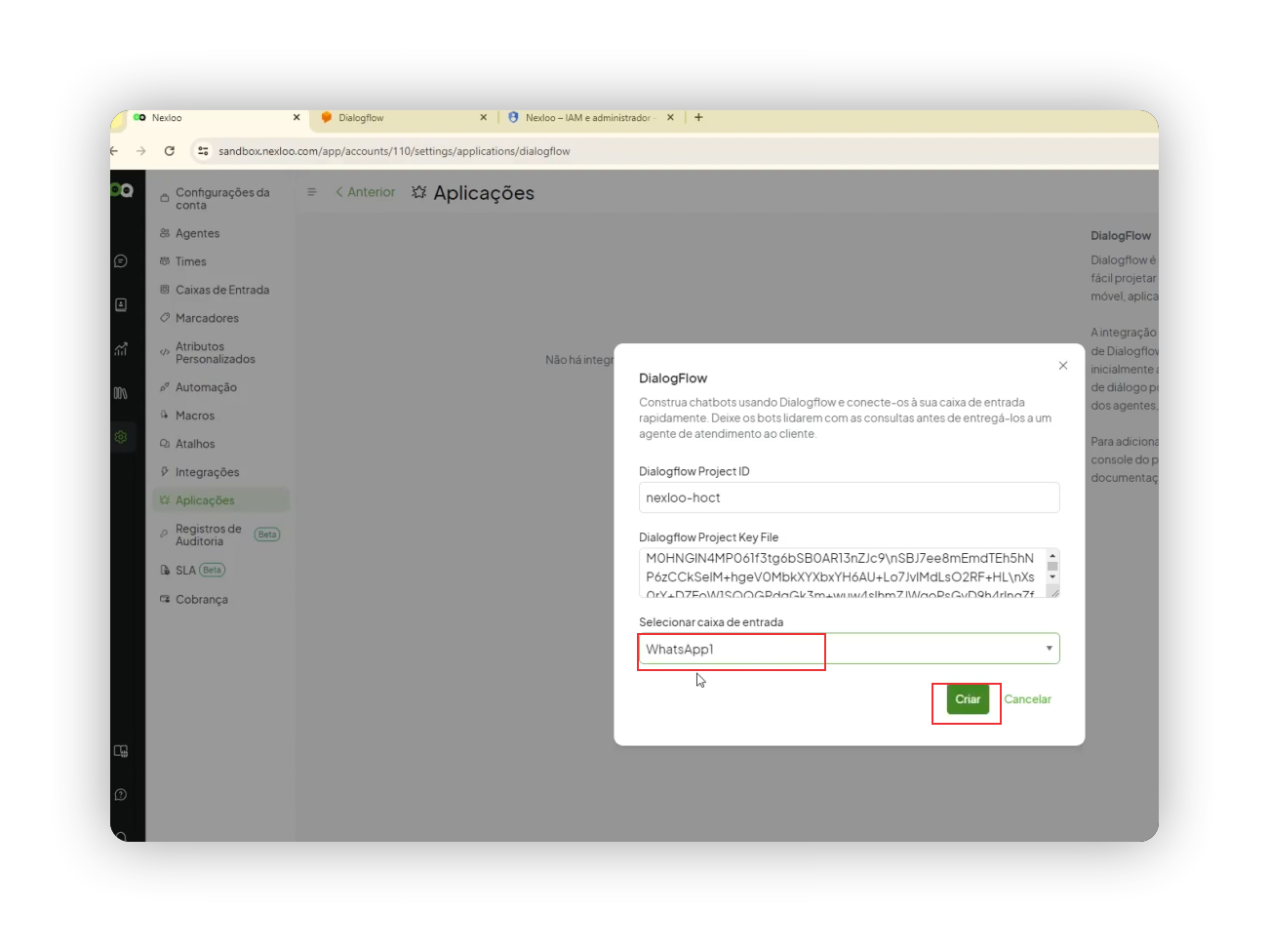
Task: Open Cobrança settings
Action: click(x=201, y=599)
